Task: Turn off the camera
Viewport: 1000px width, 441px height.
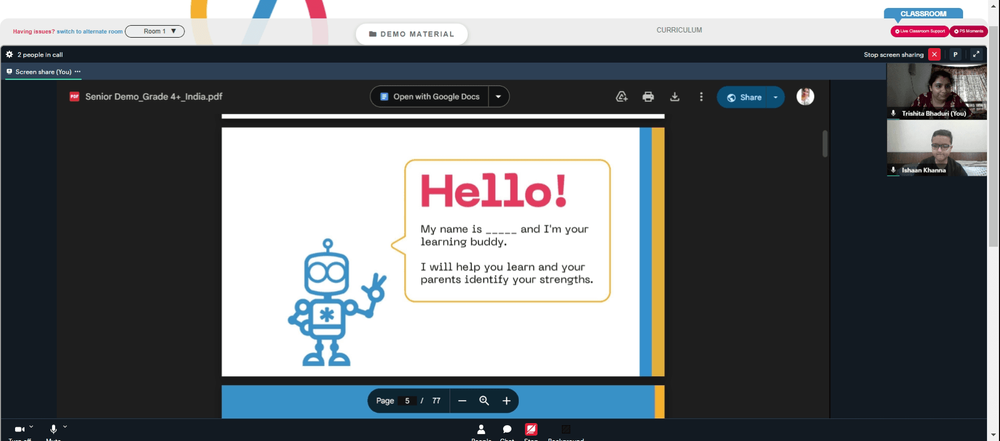Action: [x=20, y=430]
